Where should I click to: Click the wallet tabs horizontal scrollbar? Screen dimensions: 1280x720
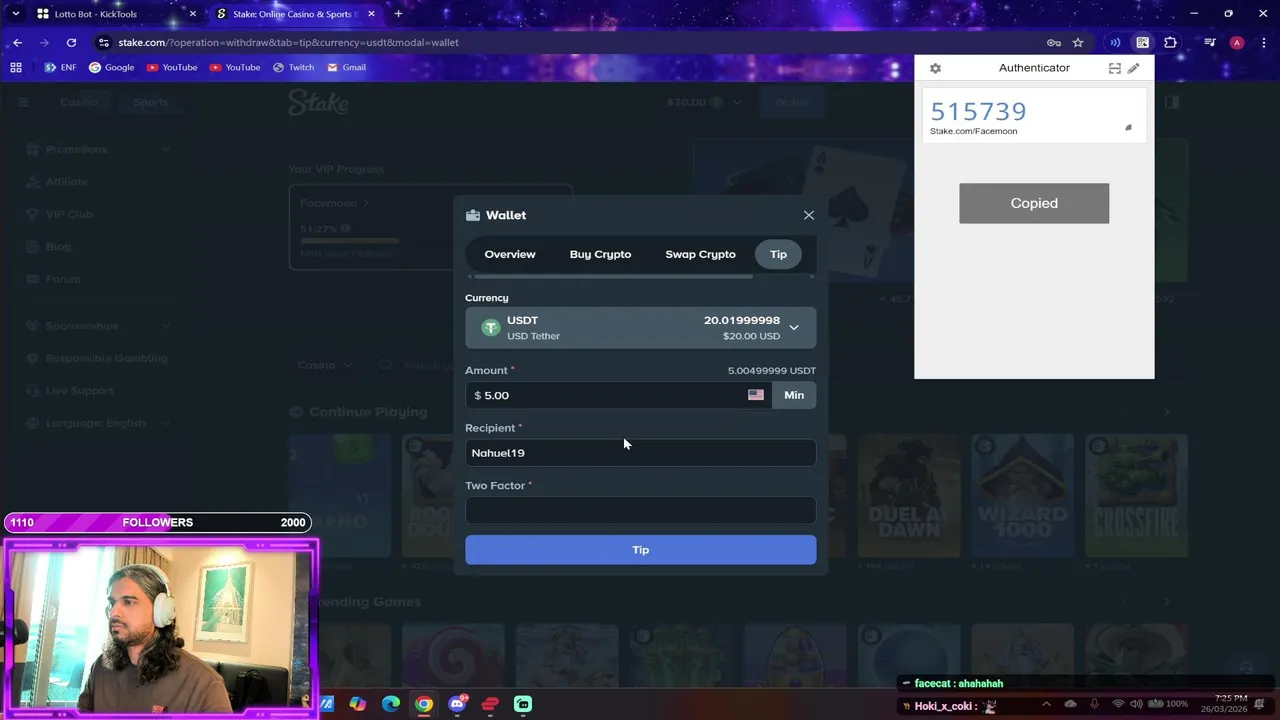click(613, 276)
